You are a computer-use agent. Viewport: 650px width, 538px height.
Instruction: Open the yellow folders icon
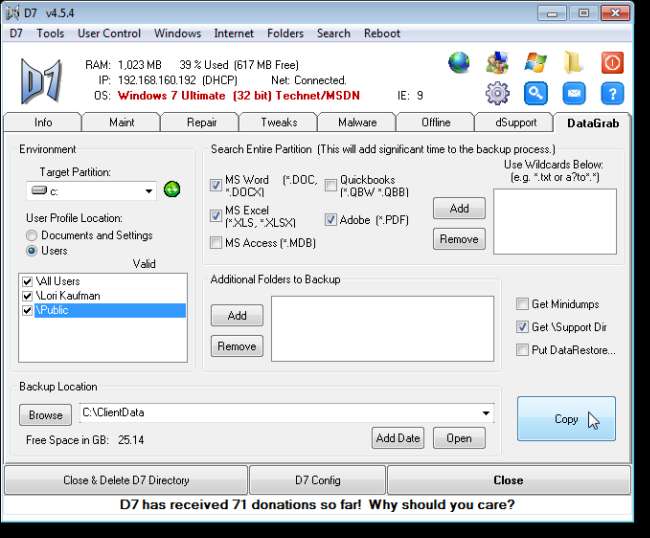coord(574,63)
